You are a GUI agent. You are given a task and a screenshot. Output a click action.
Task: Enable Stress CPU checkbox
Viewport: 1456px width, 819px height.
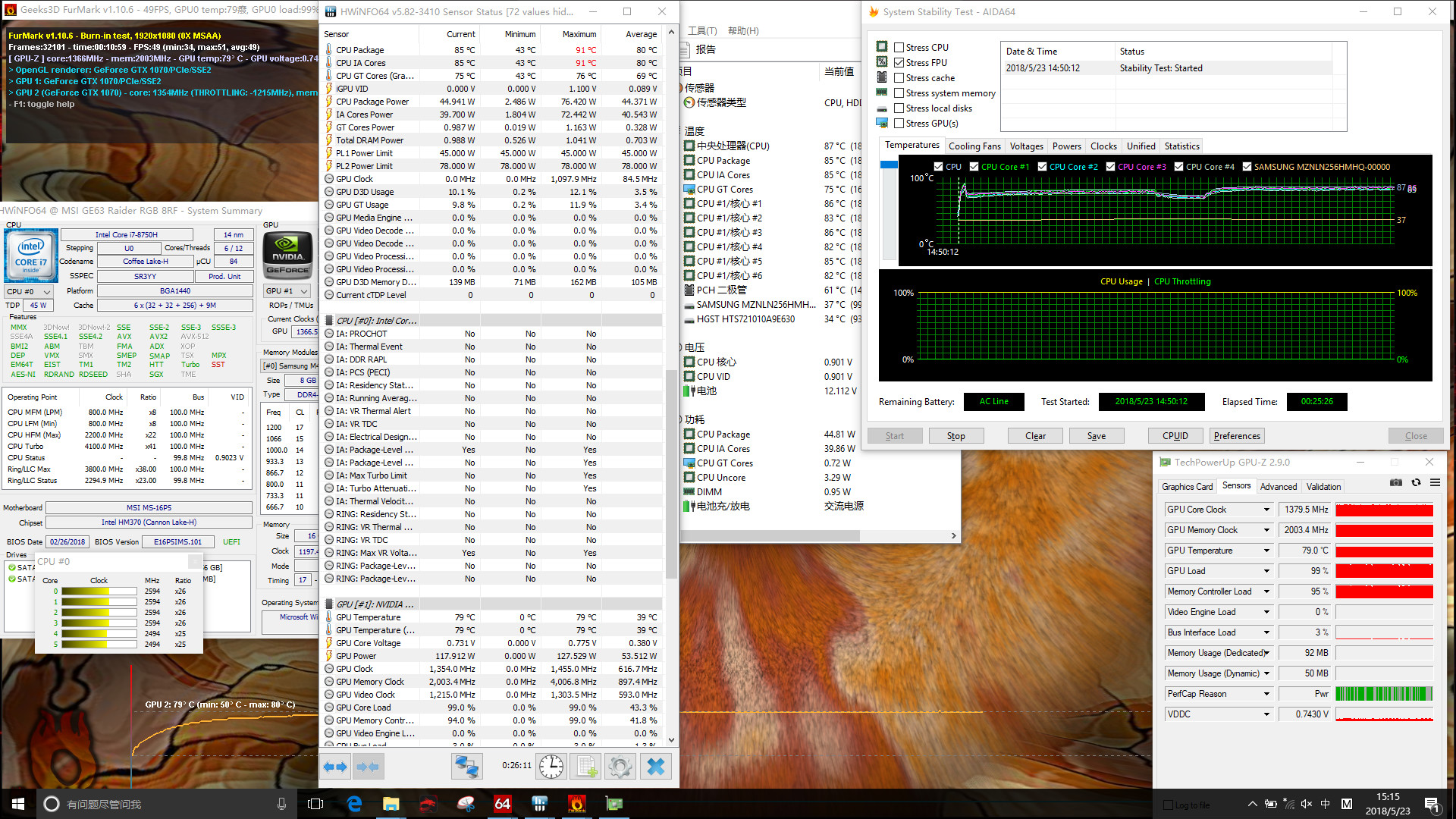pyautogui.click(x=899, y=47)
